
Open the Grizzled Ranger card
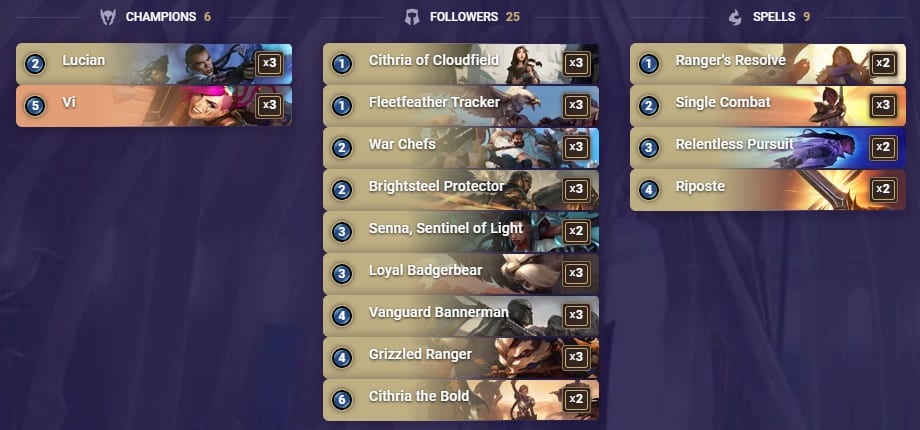point(461,358)
